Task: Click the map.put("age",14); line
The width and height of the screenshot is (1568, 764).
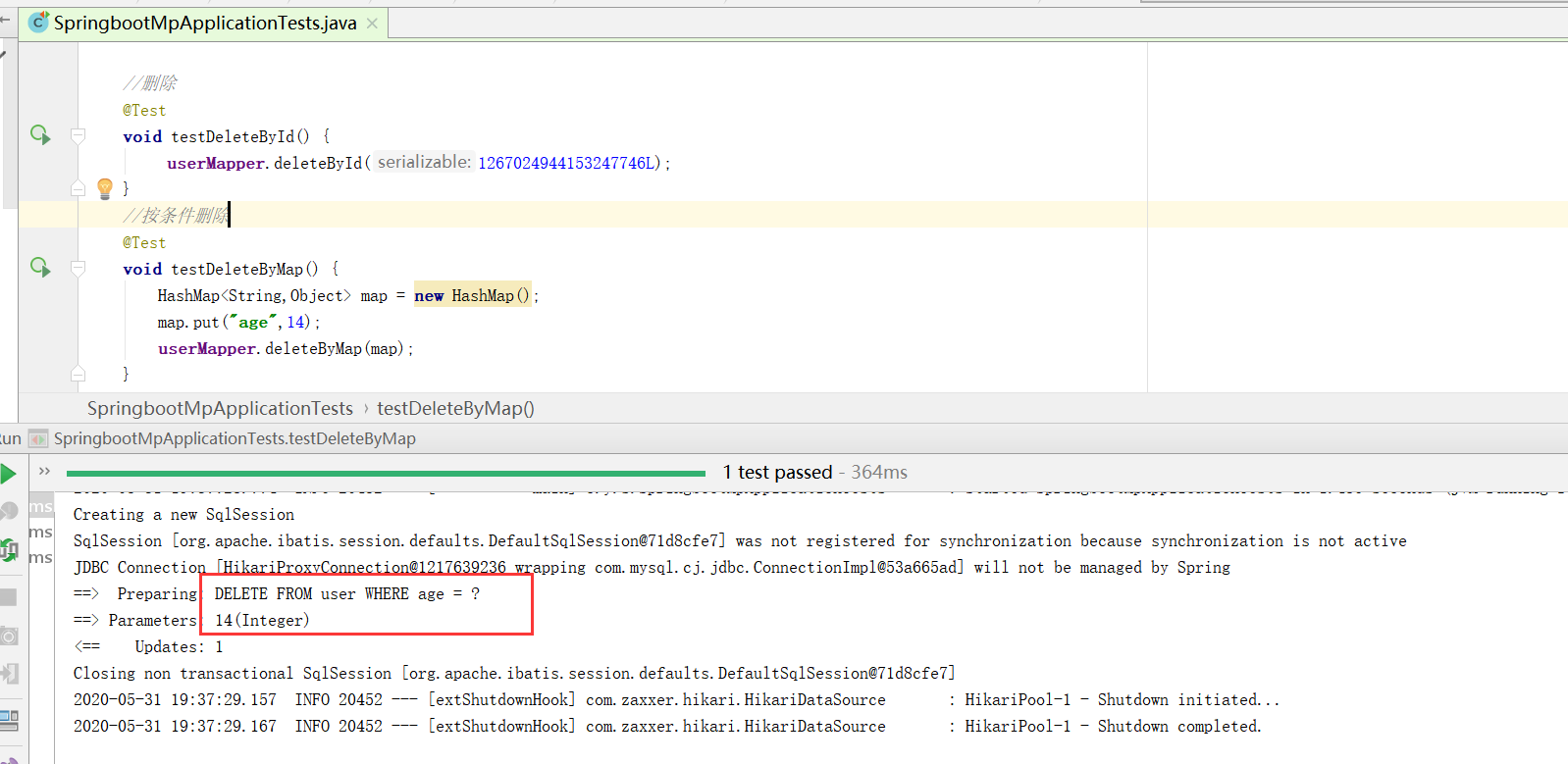Action: (238, 322)
